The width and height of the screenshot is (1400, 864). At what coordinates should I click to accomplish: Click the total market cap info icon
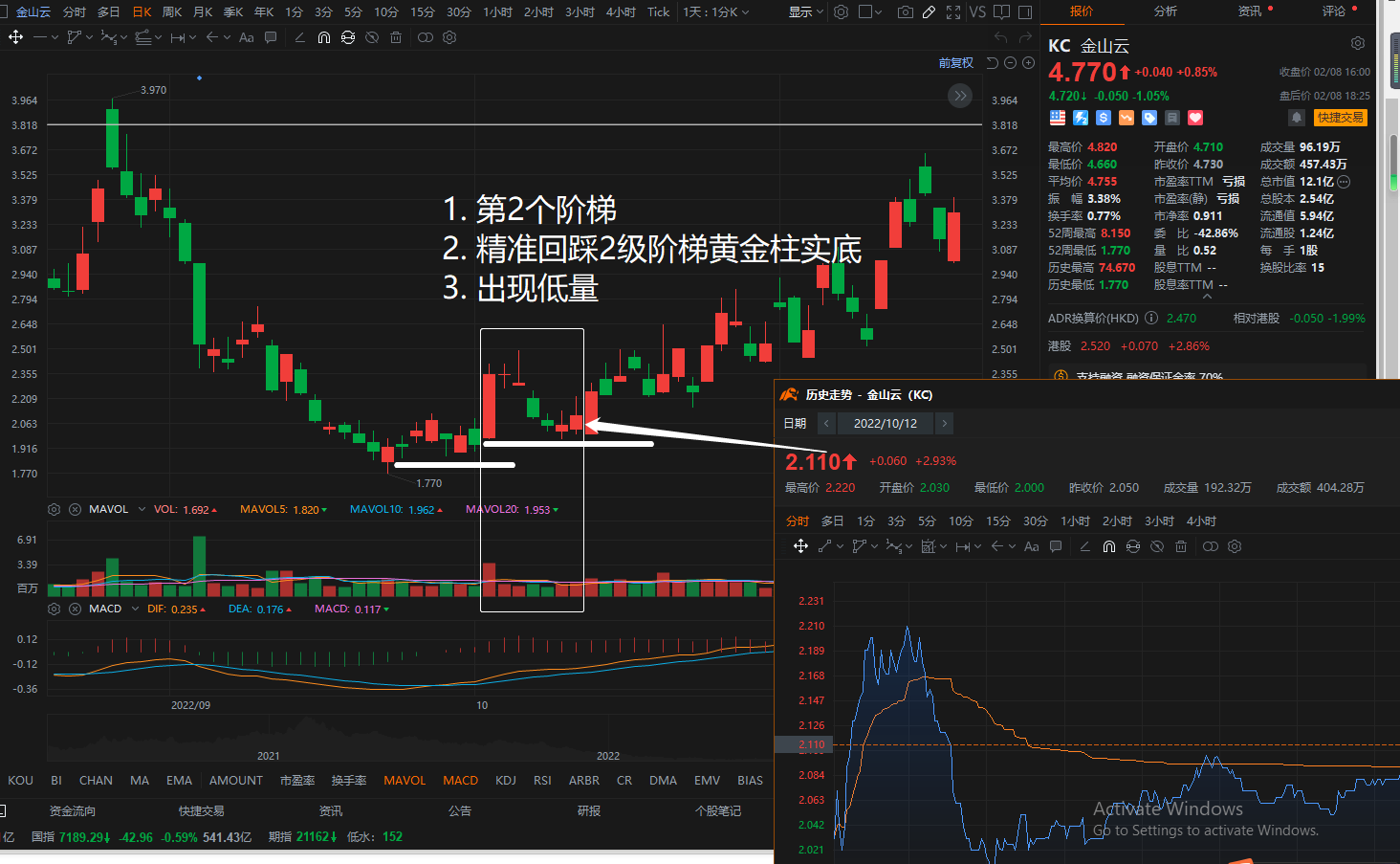click(1344, 182)
